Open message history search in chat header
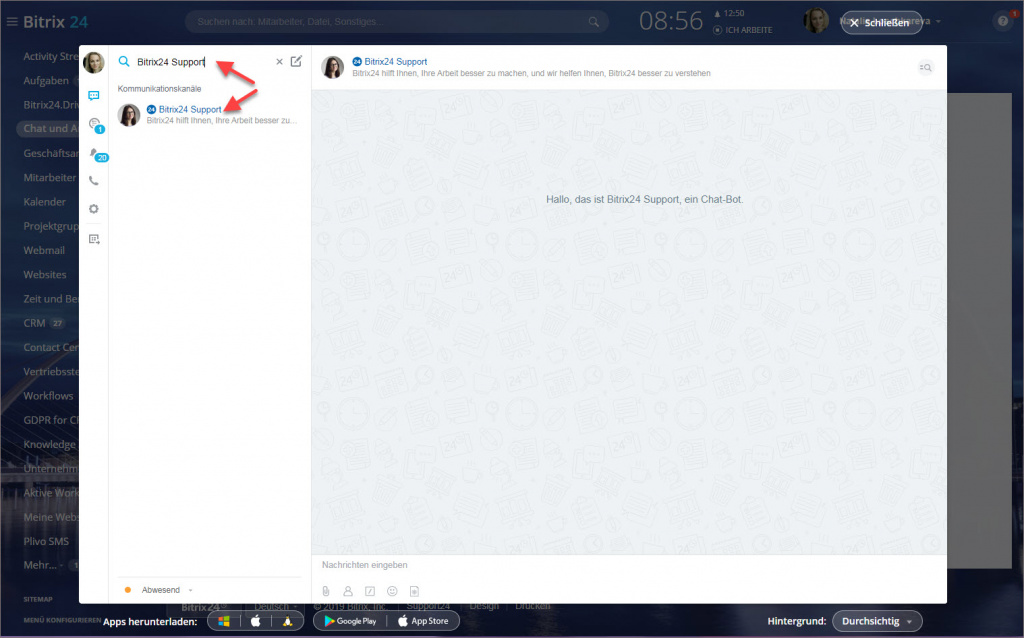Viewport: 1024px width, 638px height. [x=925, y=67]
